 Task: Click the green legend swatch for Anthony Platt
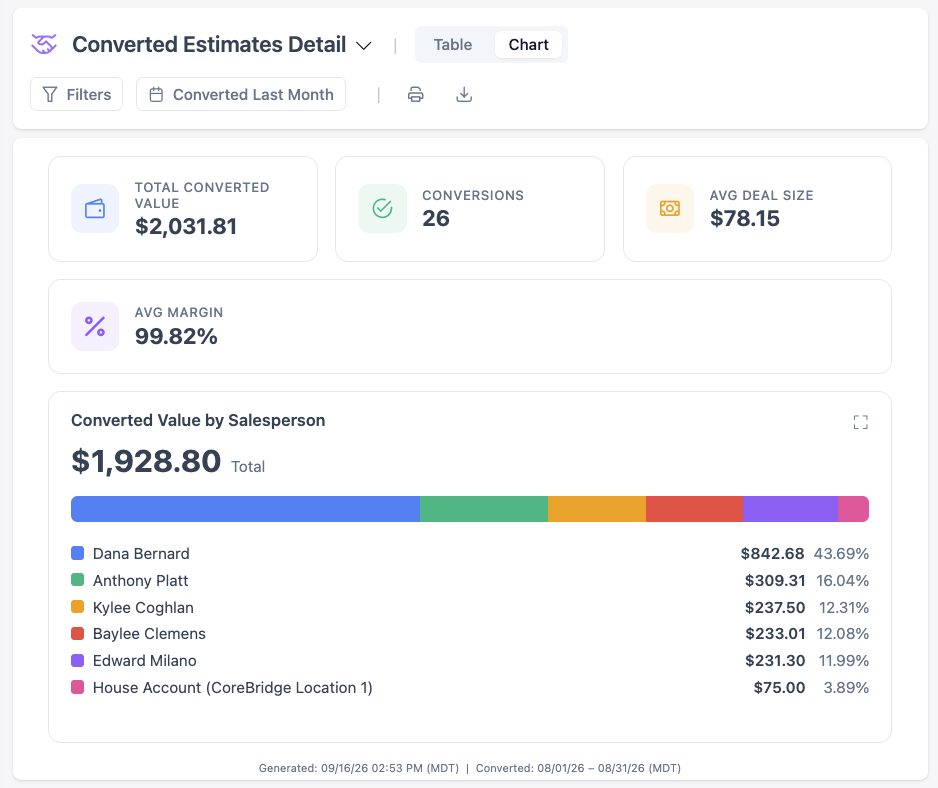[78, 580]
